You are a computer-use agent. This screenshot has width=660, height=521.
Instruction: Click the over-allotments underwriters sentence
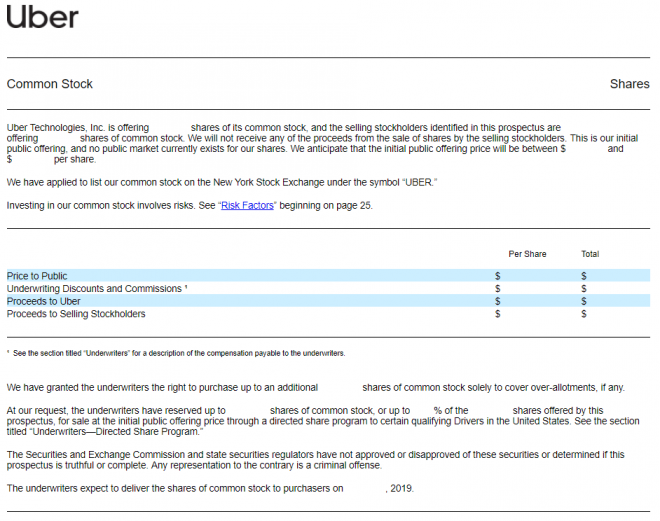pyautogui.click(x=316, y=387)
